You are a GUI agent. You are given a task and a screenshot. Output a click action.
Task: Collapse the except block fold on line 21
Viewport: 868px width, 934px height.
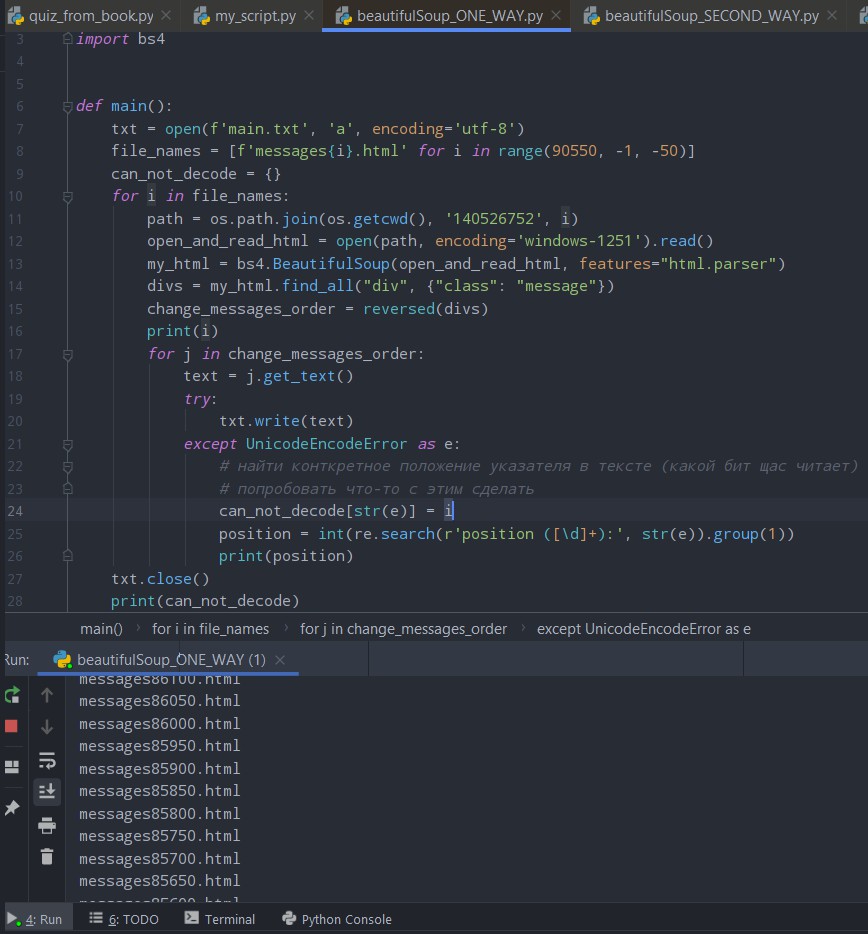click(67, 444)
